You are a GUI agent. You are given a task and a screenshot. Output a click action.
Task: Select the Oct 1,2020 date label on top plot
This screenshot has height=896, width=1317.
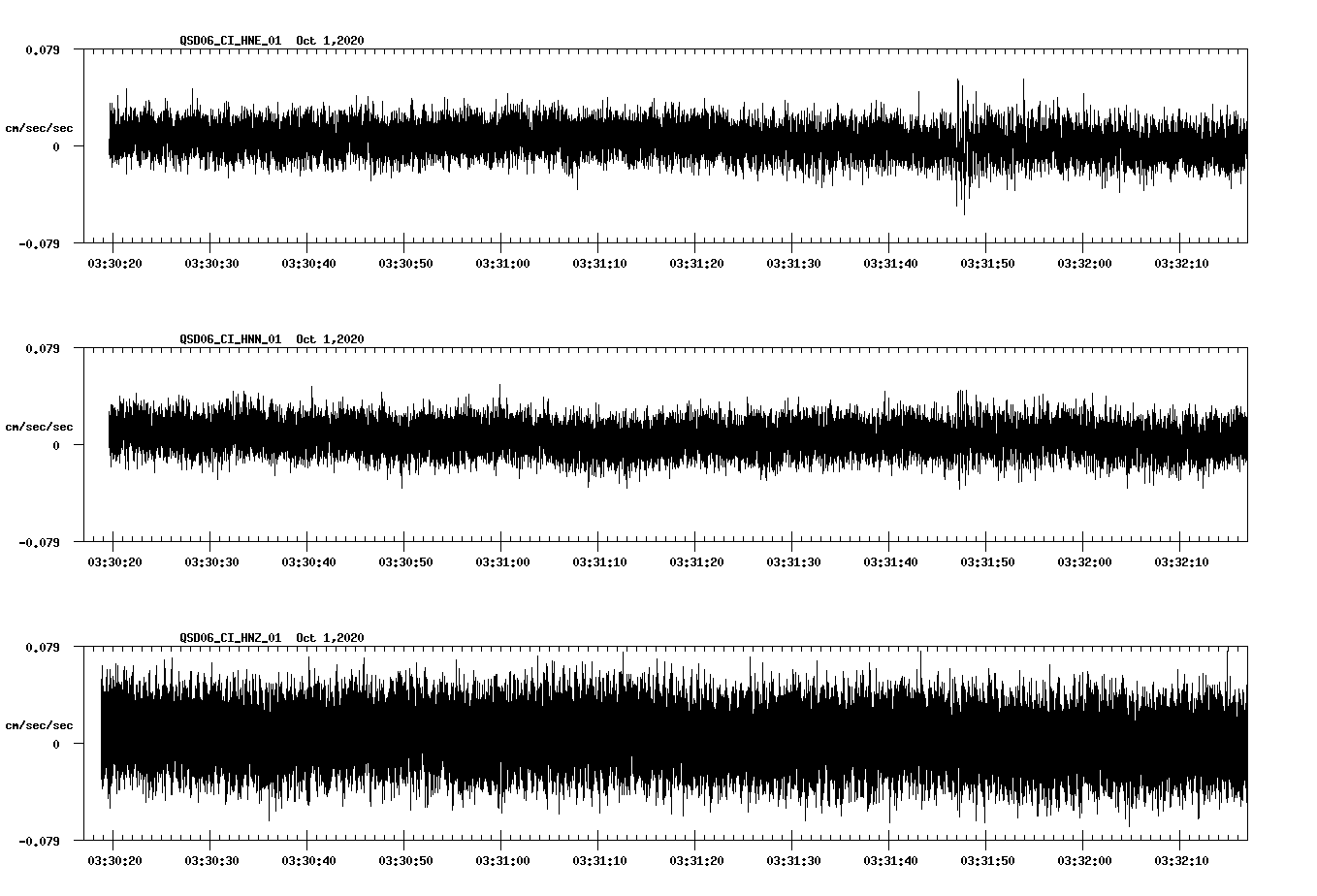tap(330, 41)
